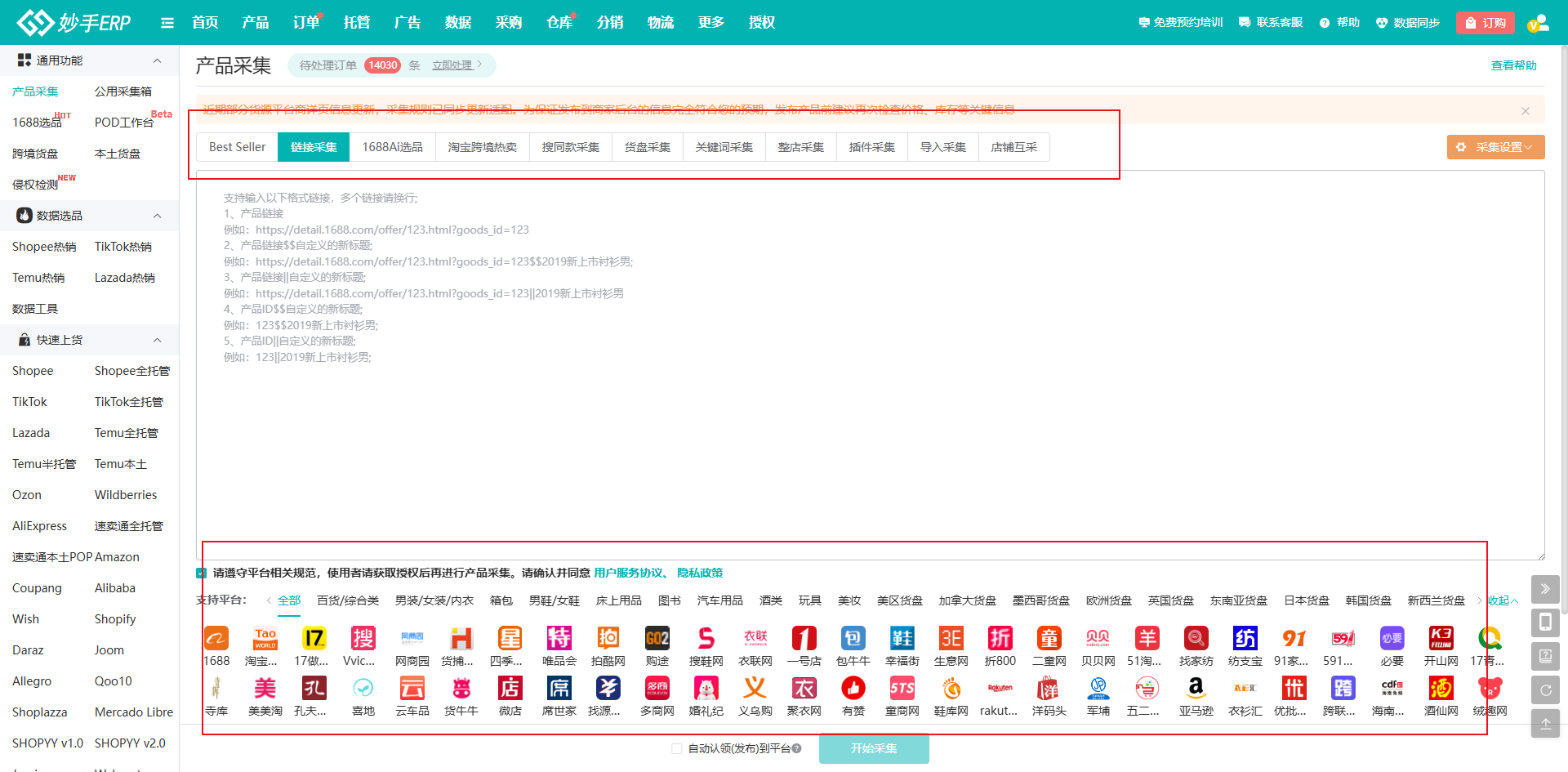Click the refresh icon in right sidebar
Image resolution: width=1568 pixels, height=772 pixels.
click(x=1545, y=690)
